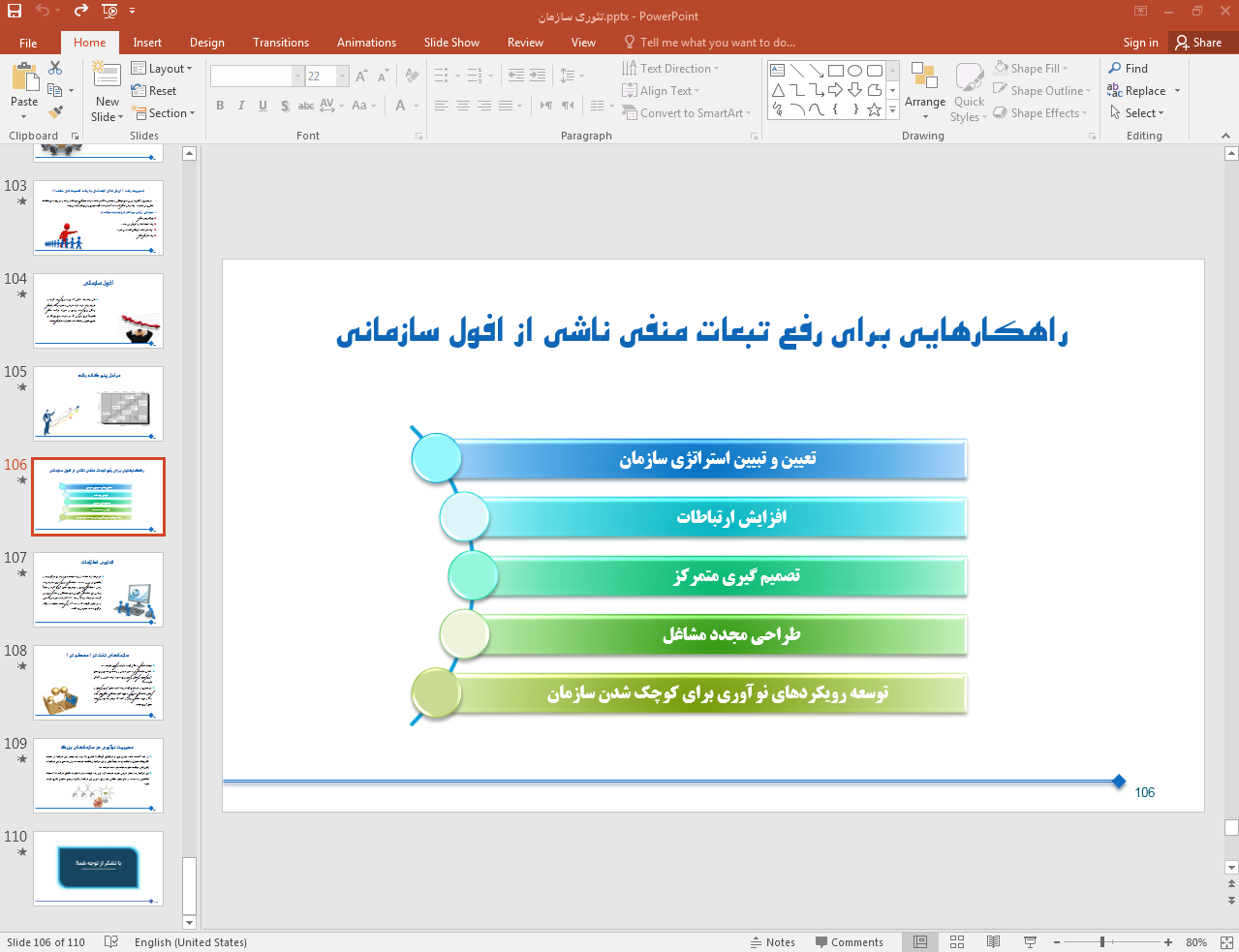Viewport: 1239px width, 952px height.
Task: Open the Shape Fill dropdown
Action: (x=1031, y=69)
